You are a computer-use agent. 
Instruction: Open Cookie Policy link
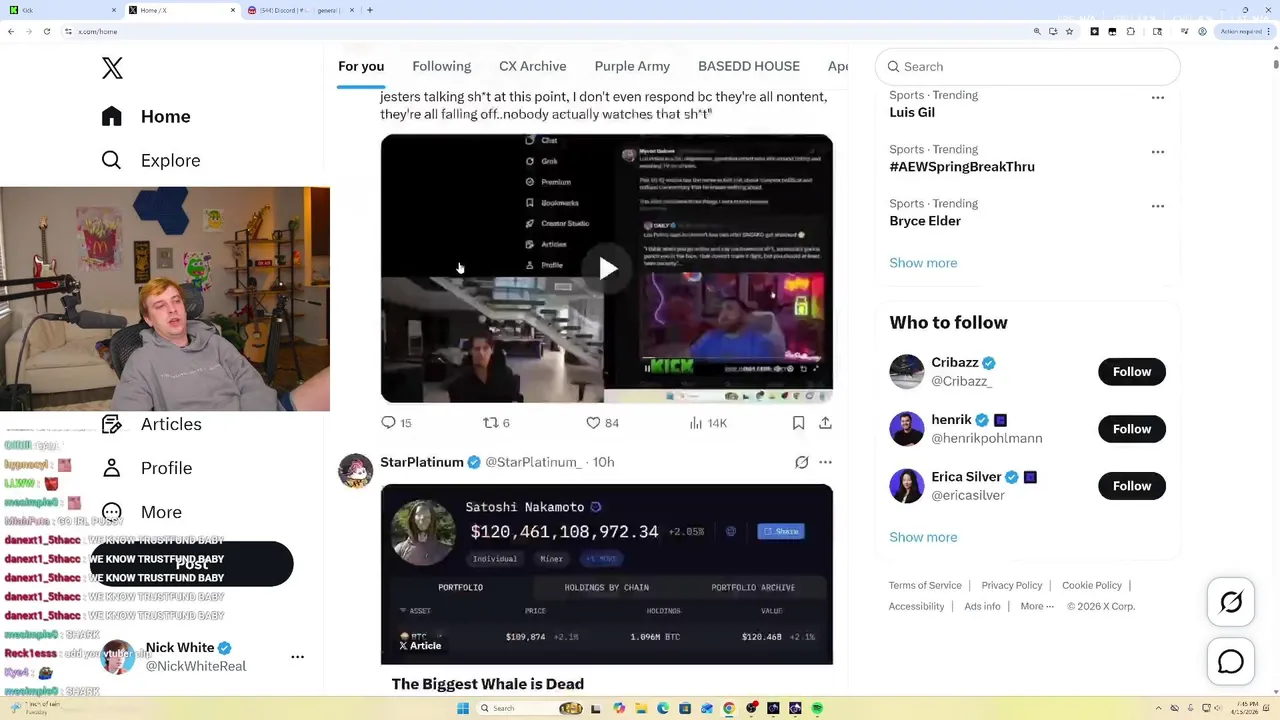(1092, 585)
